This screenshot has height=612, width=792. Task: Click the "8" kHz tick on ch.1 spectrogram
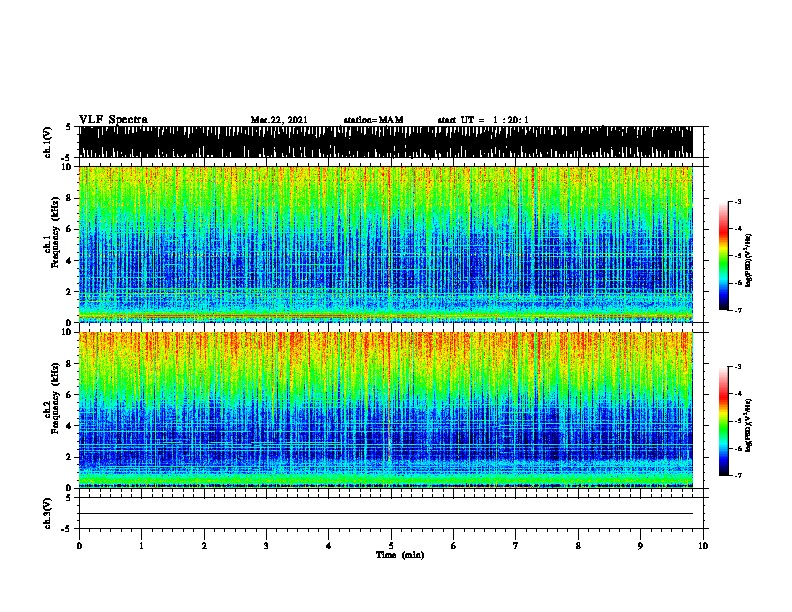(69, 198)
